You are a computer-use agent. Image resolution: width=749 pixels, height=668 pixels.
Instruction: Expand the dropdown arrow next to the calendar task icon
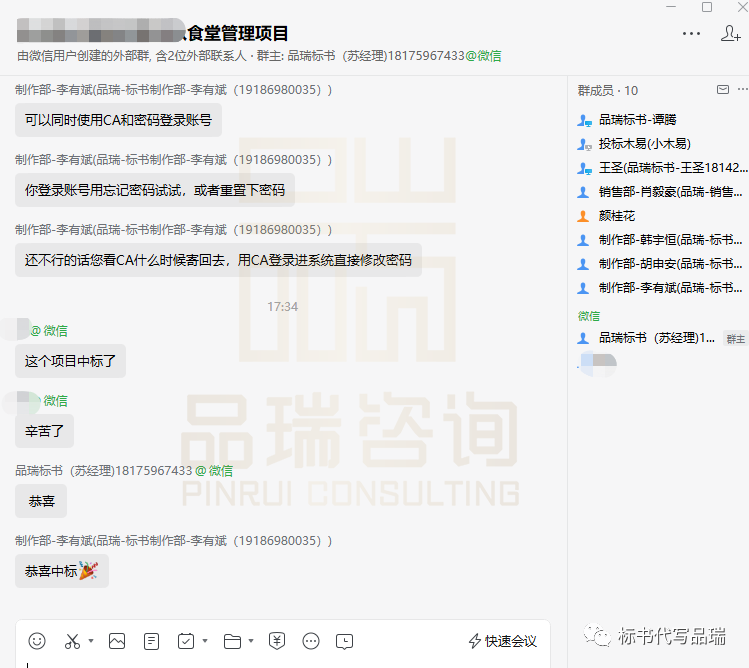205,641
